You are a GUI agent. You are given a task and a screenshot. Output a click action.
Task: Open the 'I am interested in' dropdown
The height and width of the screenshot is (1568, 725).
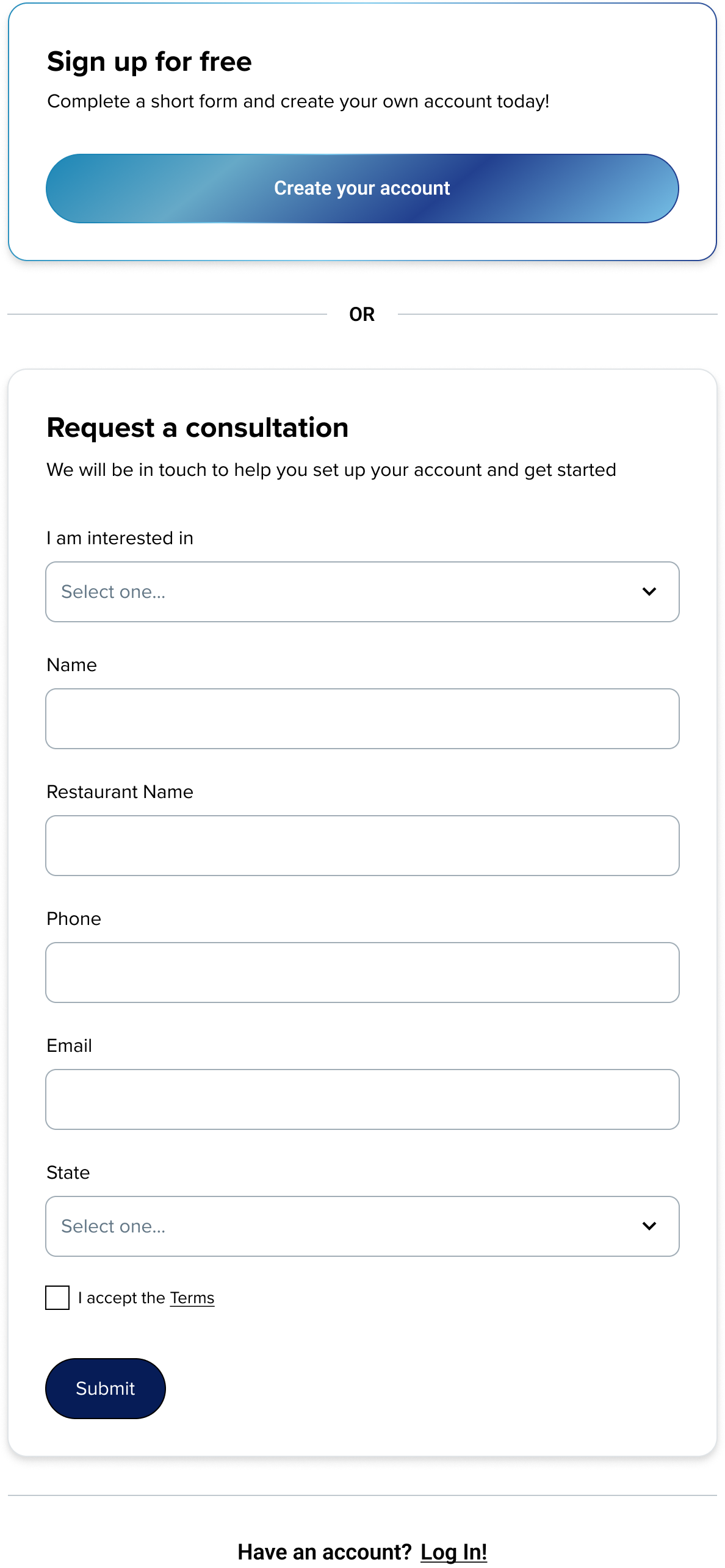pyautogui.click(x=342, y=592)
